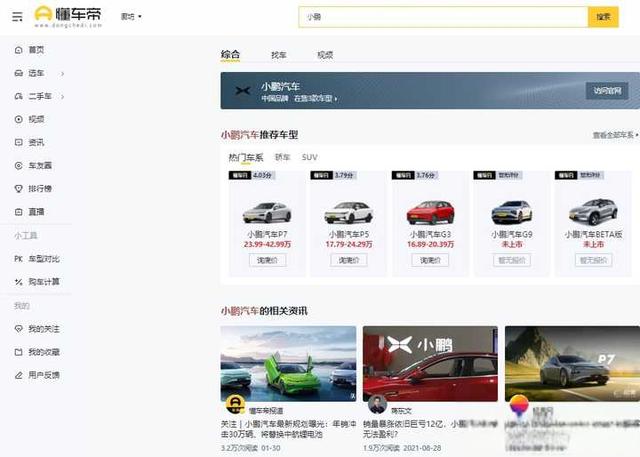The width and height of the screenshot is (640, 457).
Task: Click 询底价 under 小鹏汽车P7
Action: [x=267, y=260]
